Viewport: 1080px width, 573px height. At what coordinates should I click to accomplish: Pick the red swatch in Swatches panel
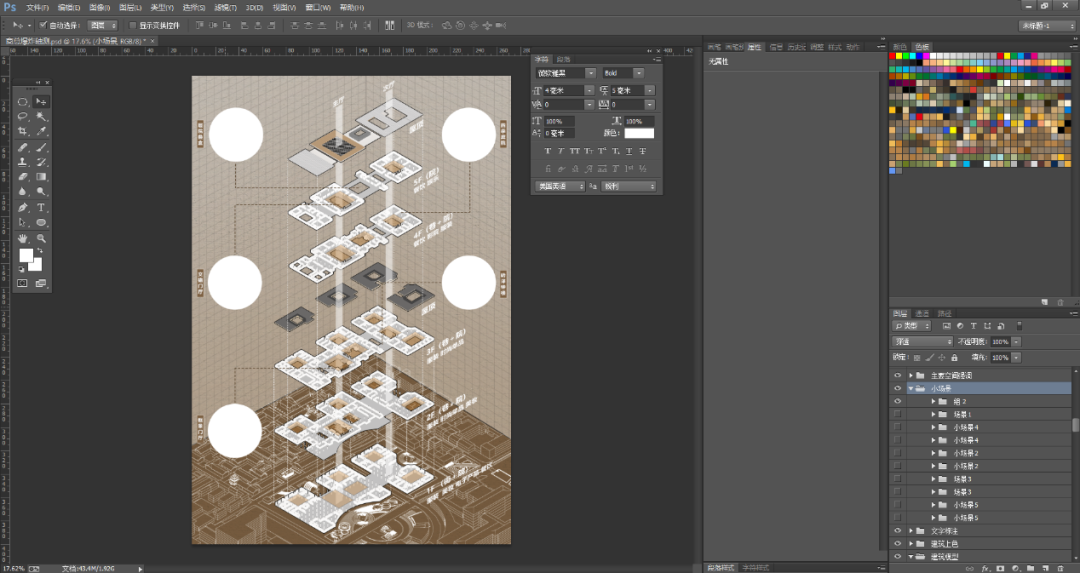click(893, 56)
